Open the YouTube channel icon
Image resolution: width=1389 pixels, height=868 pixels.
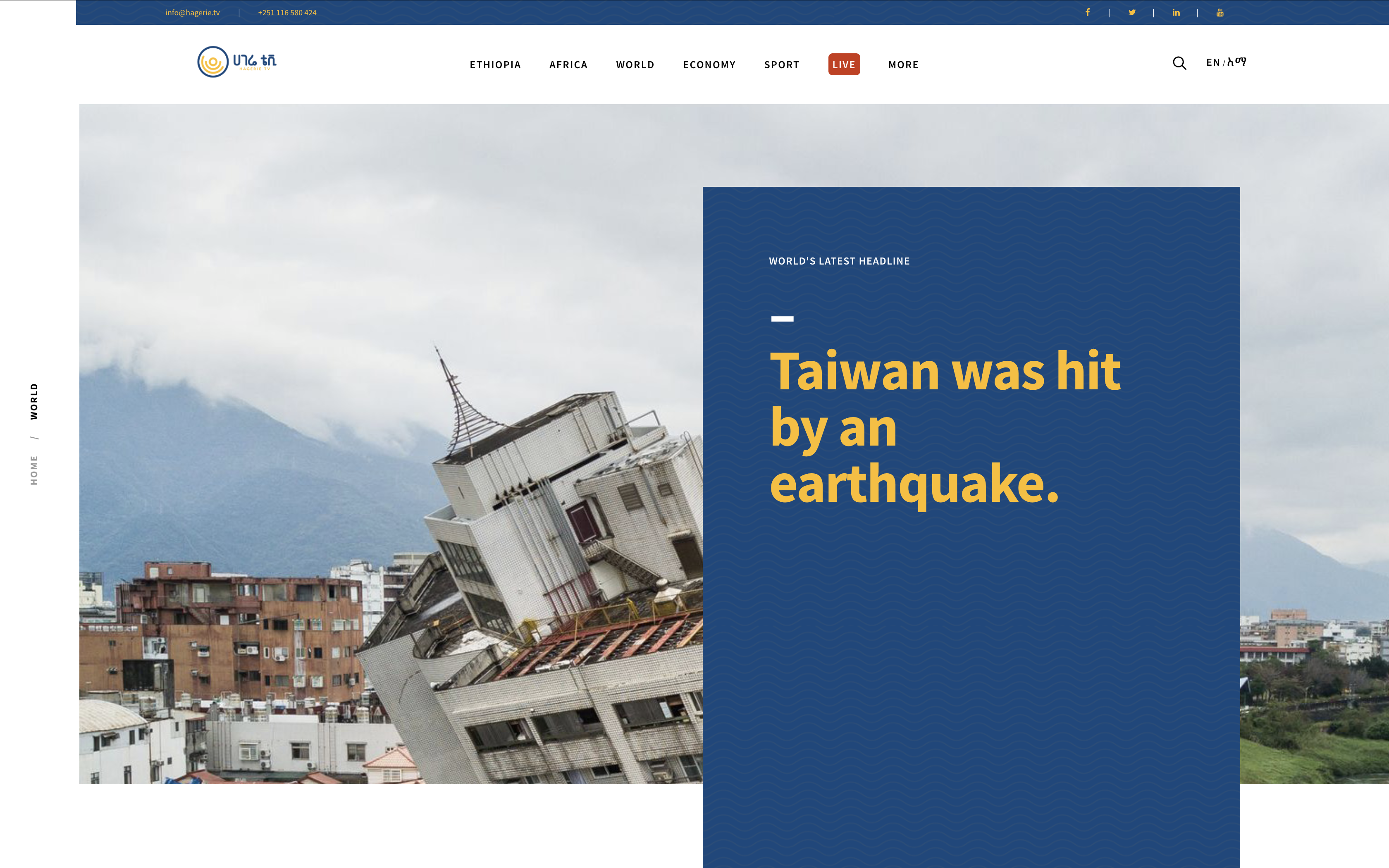[x=1220, y=12]
